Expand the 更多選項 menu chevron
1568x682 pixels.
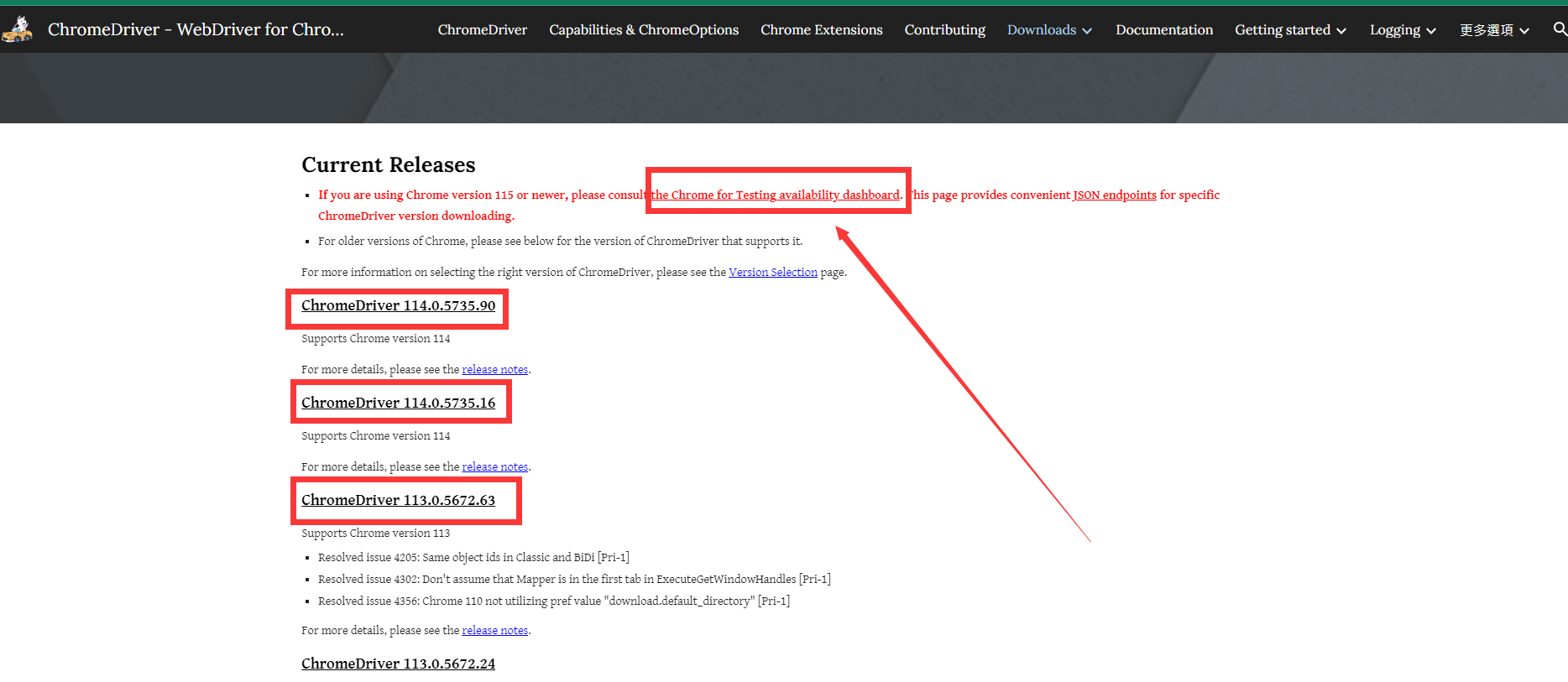point(1524,31)
